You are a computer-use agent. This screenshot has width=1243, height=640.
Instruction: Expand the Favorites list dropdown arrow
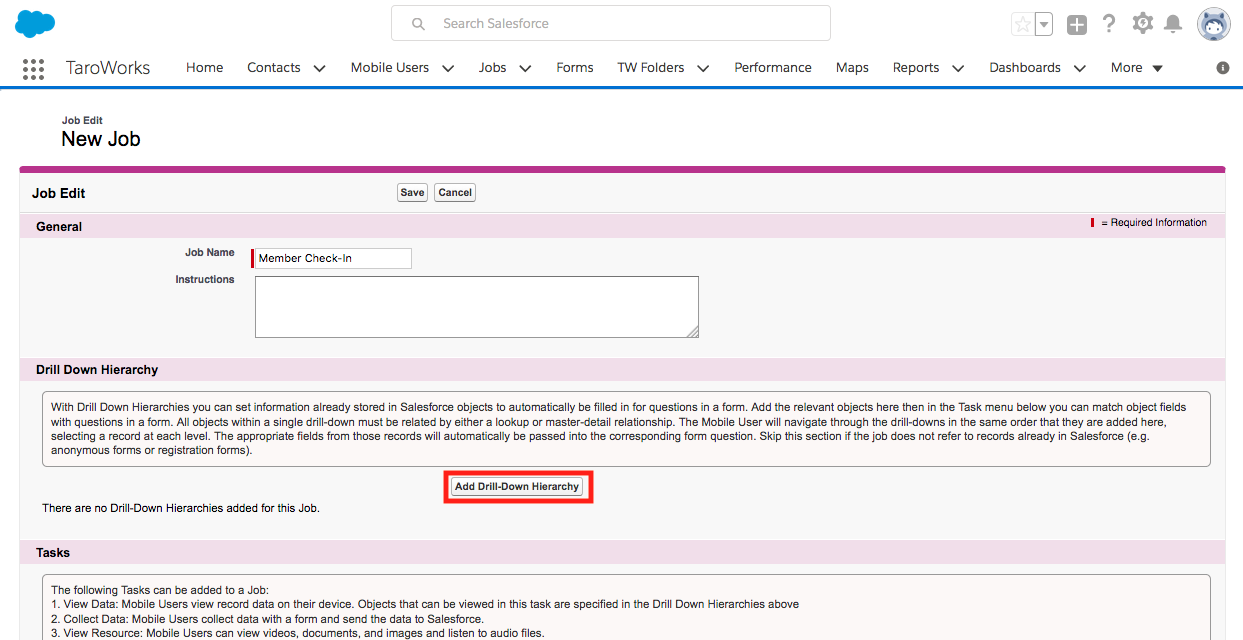1043,25
